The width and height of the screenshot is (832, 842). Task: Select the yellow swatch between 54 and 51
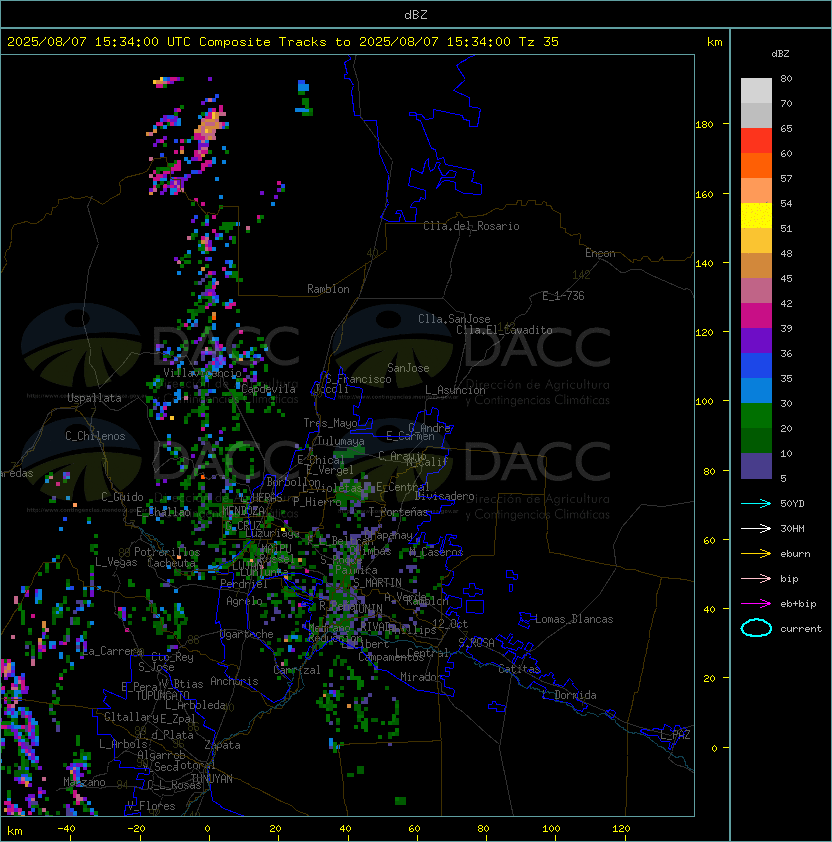click(756, 216)
